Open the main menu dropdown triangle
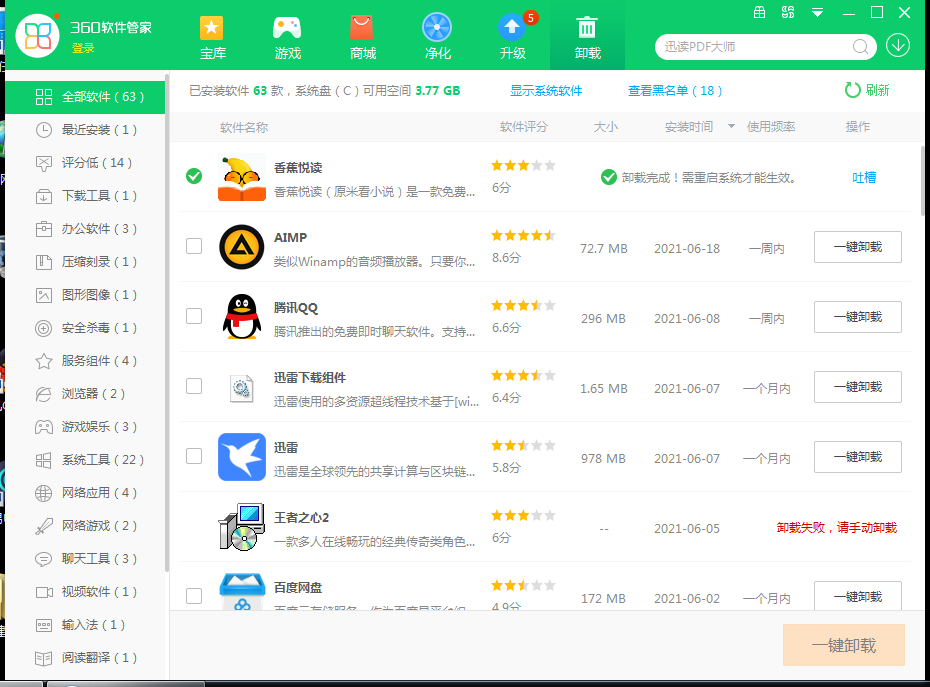This screenshot has height=687, width=930. pyautogui.click(x=817, y=12)
